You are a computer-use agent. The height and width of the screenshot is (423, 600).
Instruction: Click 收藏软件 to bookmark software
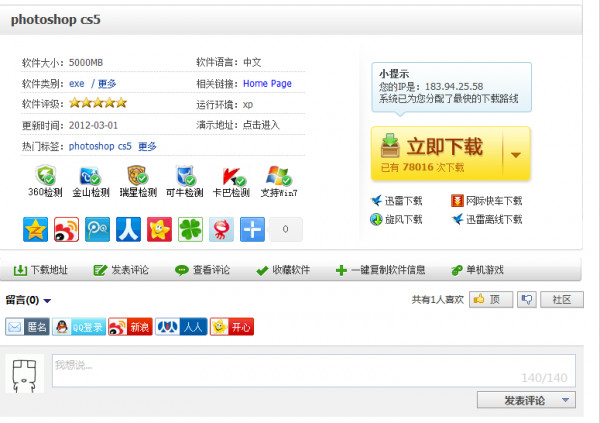pyautogui.click(x=283, y=270)
